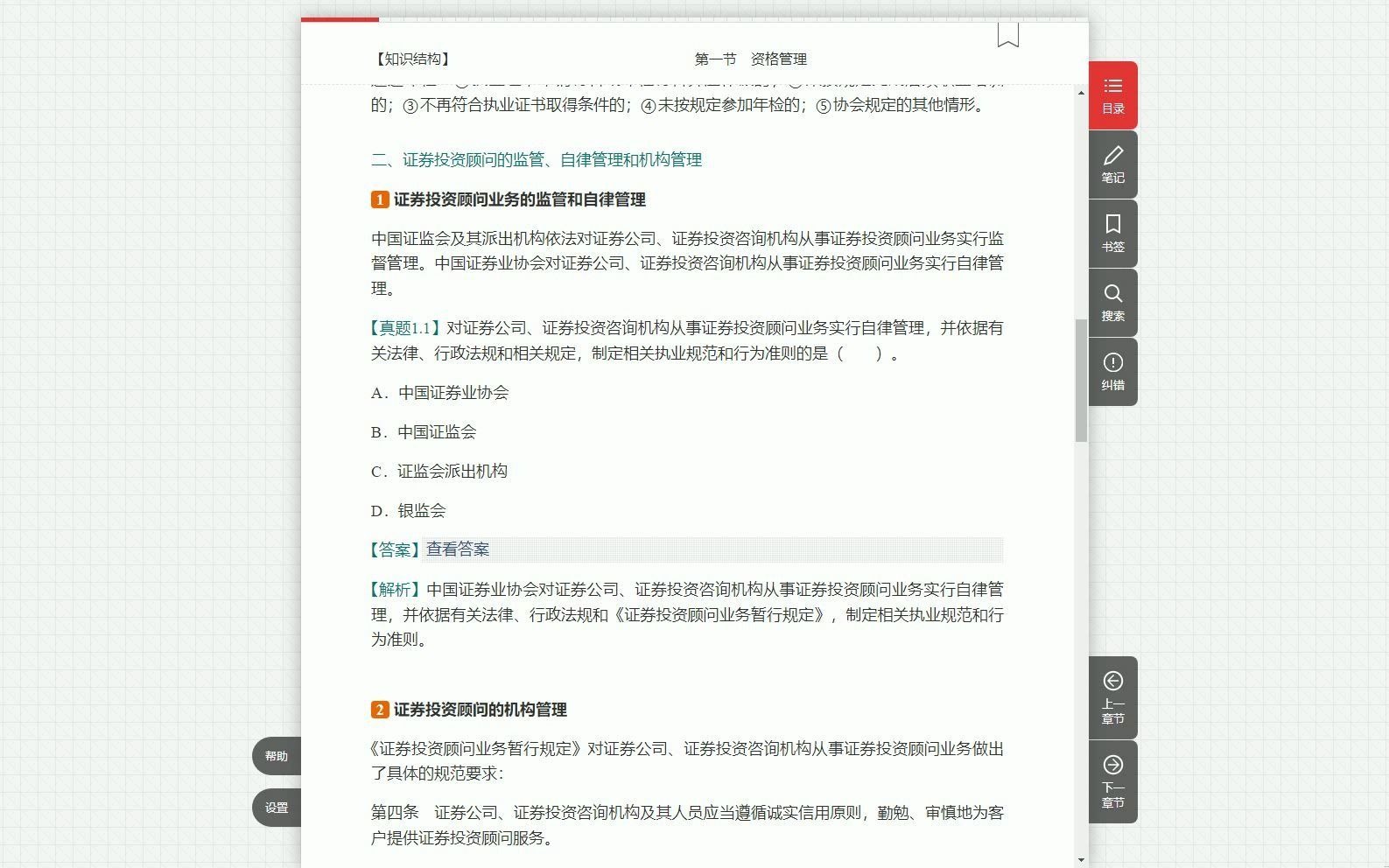Click the 第一节 资格管理 section title
The image size is (1389, 868).
coord(751,59)
